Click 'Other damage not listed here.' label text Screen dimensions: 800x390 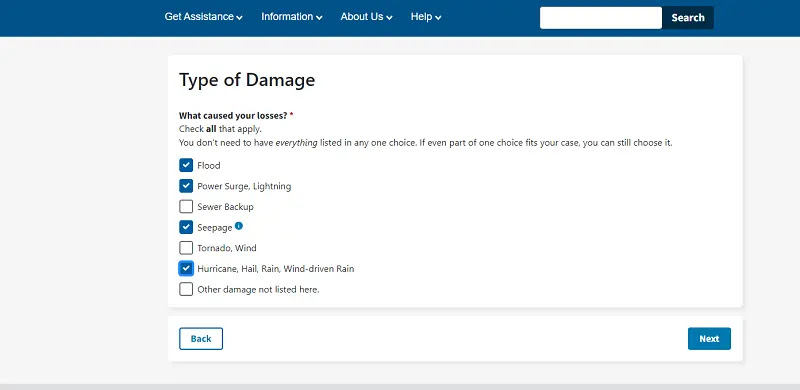click(258, 289)
